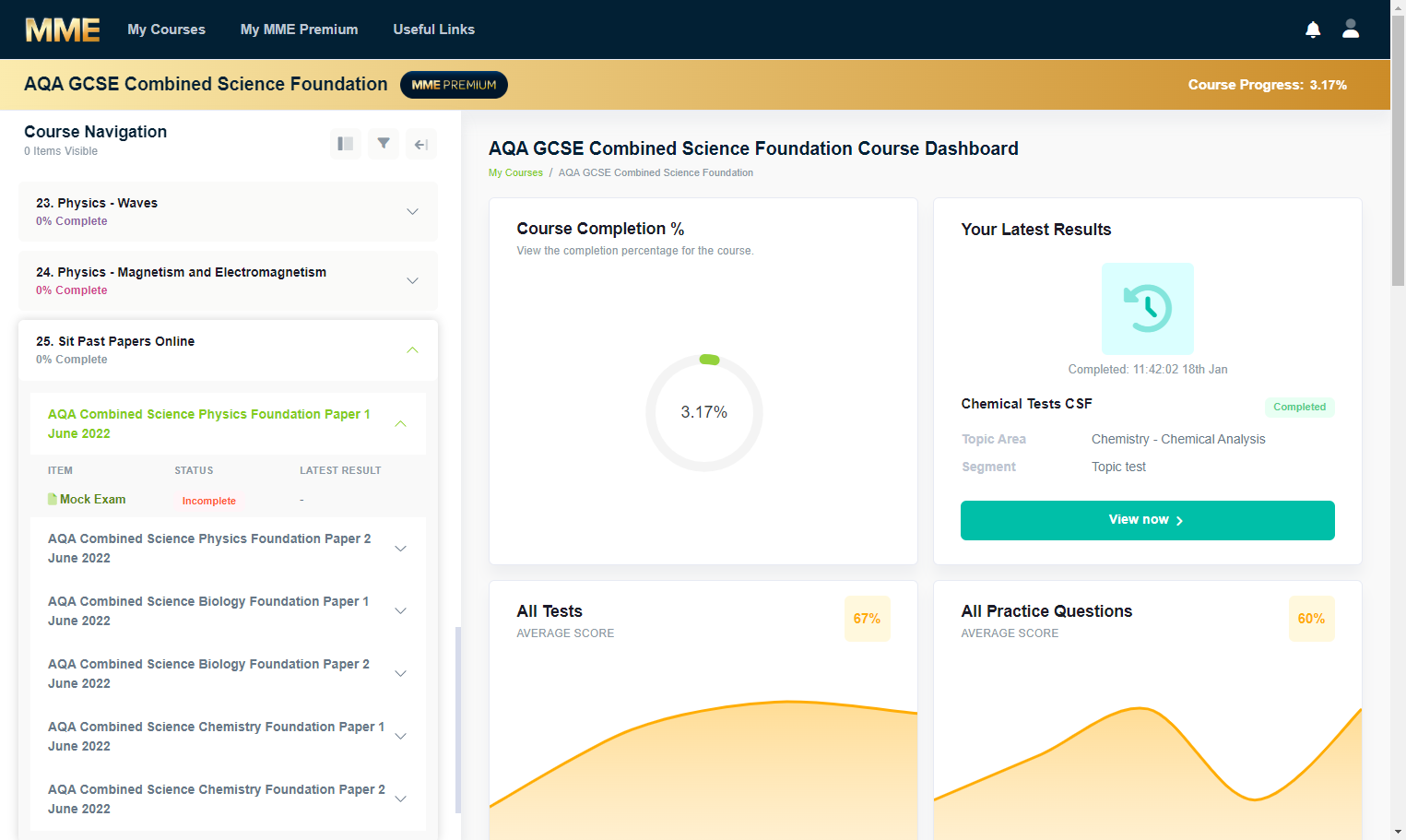The height and width of the screenshot is (840, 1406).
Task: Collapse the Course Navigation sidebar arrow icon
Action: [421, 144]
